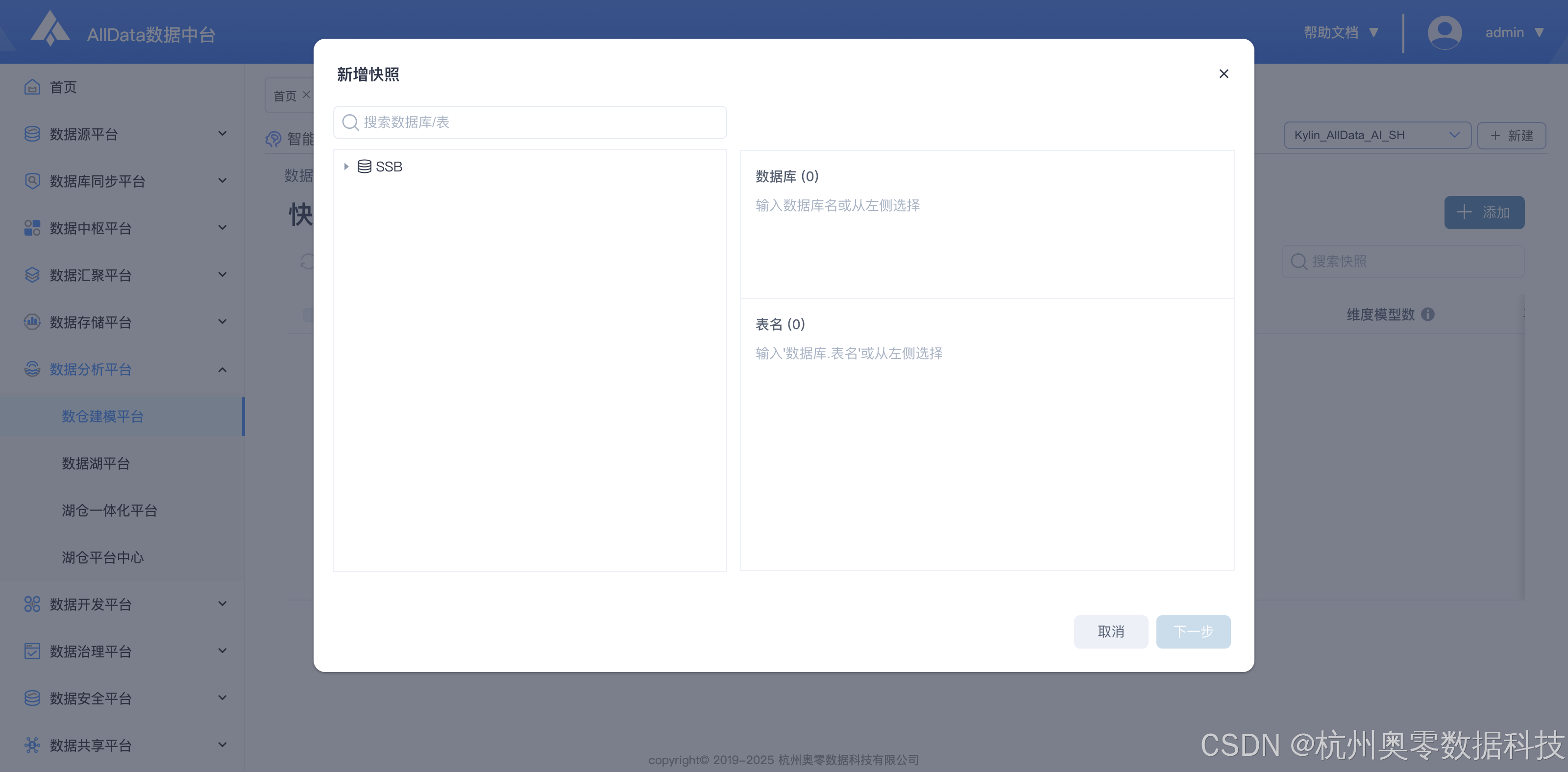Click the 首页 home icon in sidebar
The image size is (1568, 772).
(32, 87)
